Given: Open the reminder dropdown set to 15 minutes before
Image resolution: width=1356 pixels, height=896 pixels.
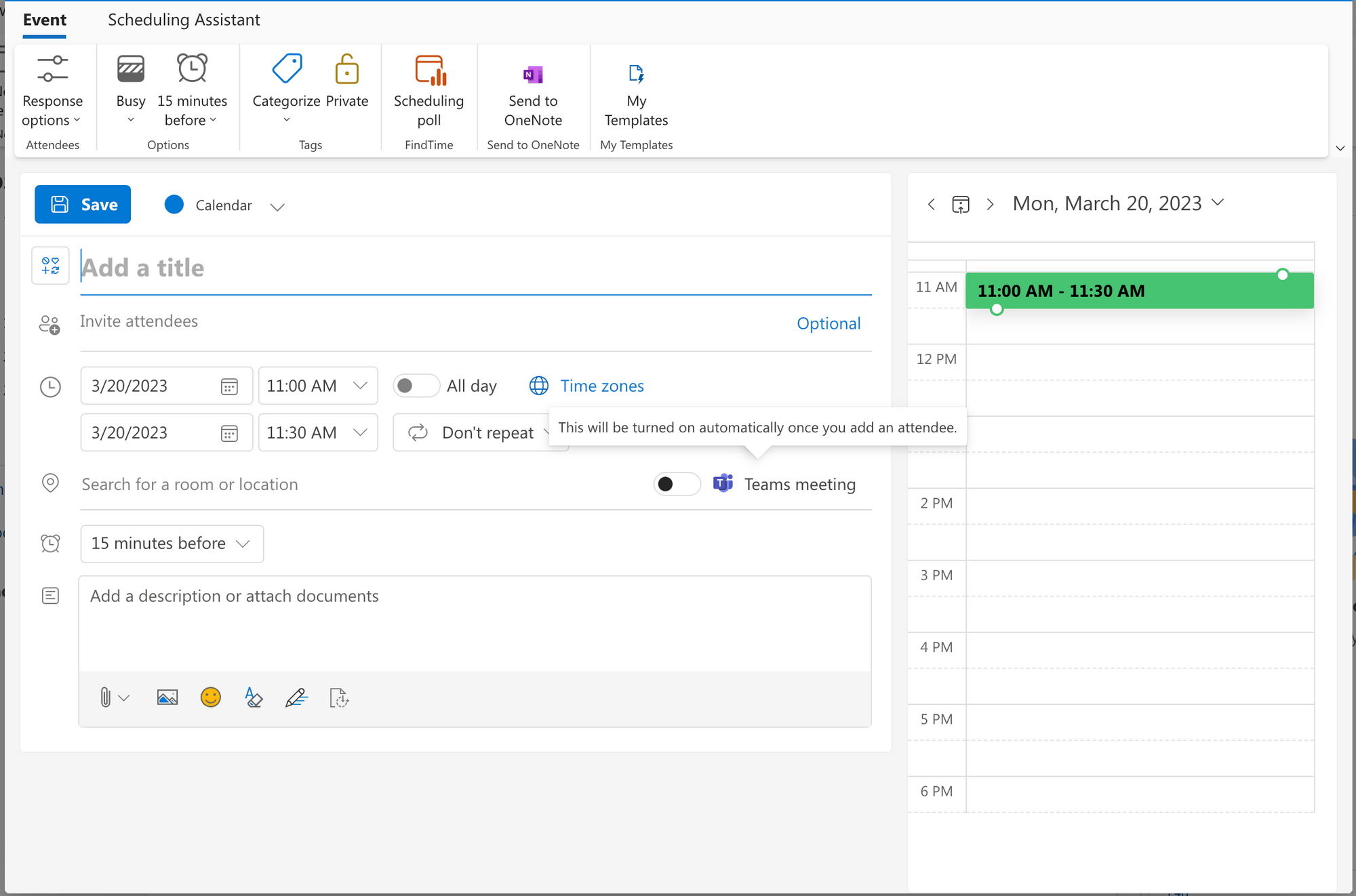Looking at the screenshot, I should [171, 544].
